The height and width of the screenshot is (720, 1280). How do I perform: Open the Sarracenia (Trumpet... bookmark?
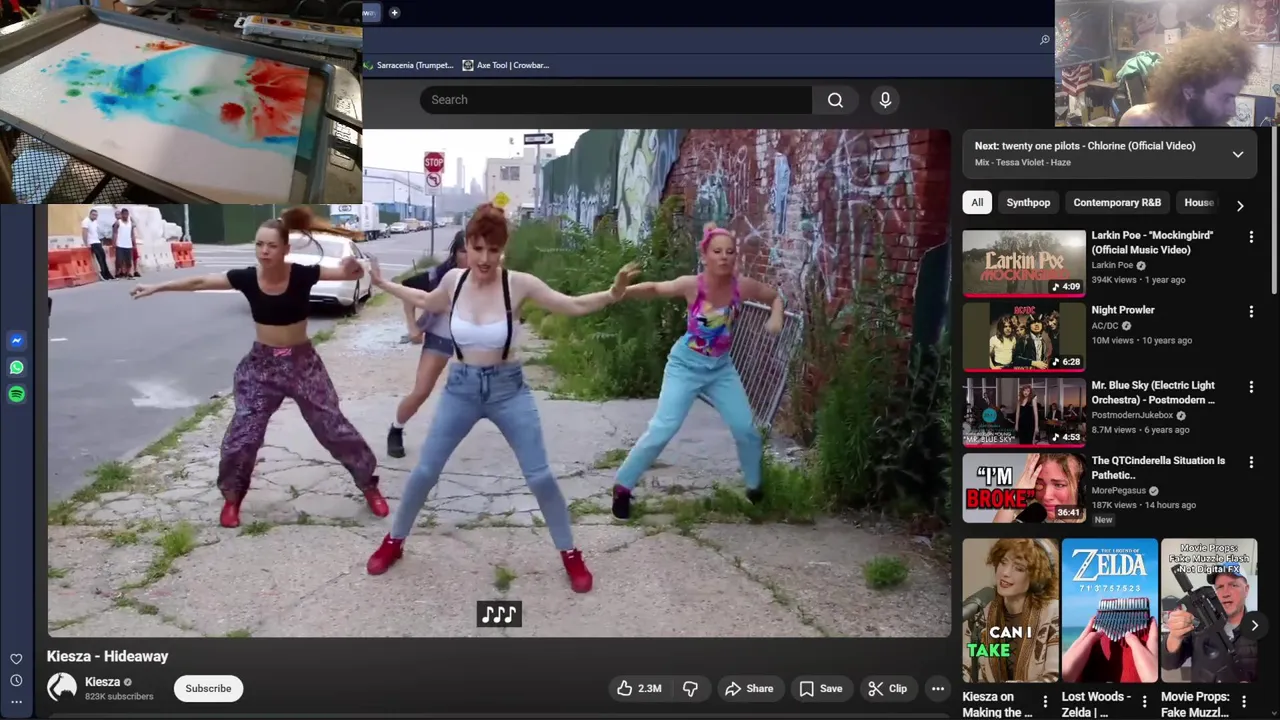click(408, 65)
